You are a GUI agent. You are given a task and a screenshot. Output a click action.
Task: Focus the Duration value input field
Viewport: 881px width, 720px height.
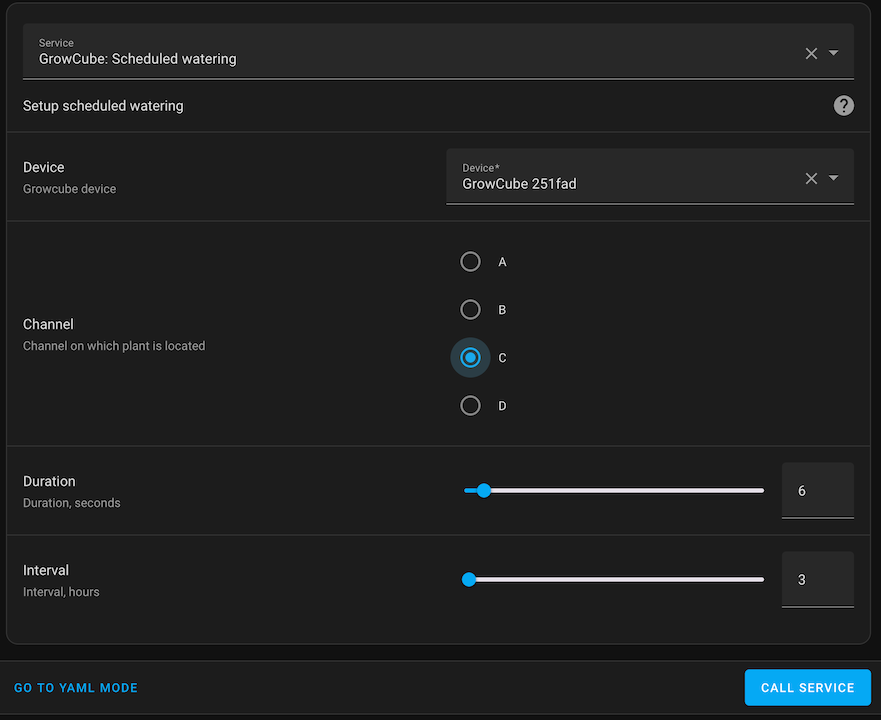click(x=818, y=491)
